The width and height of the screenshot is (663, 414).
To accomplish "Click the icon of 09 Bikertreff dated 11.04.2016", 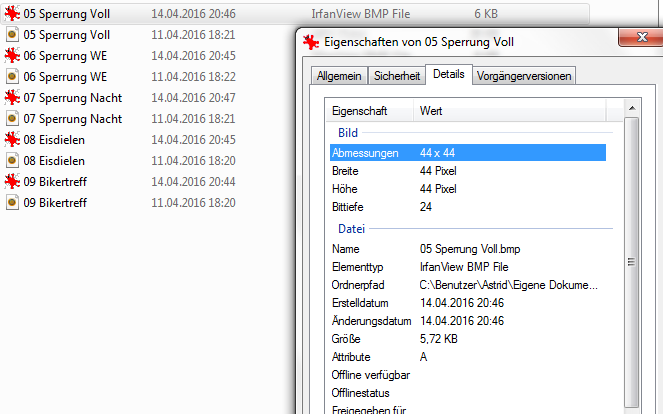I will (x=12, y=203).
